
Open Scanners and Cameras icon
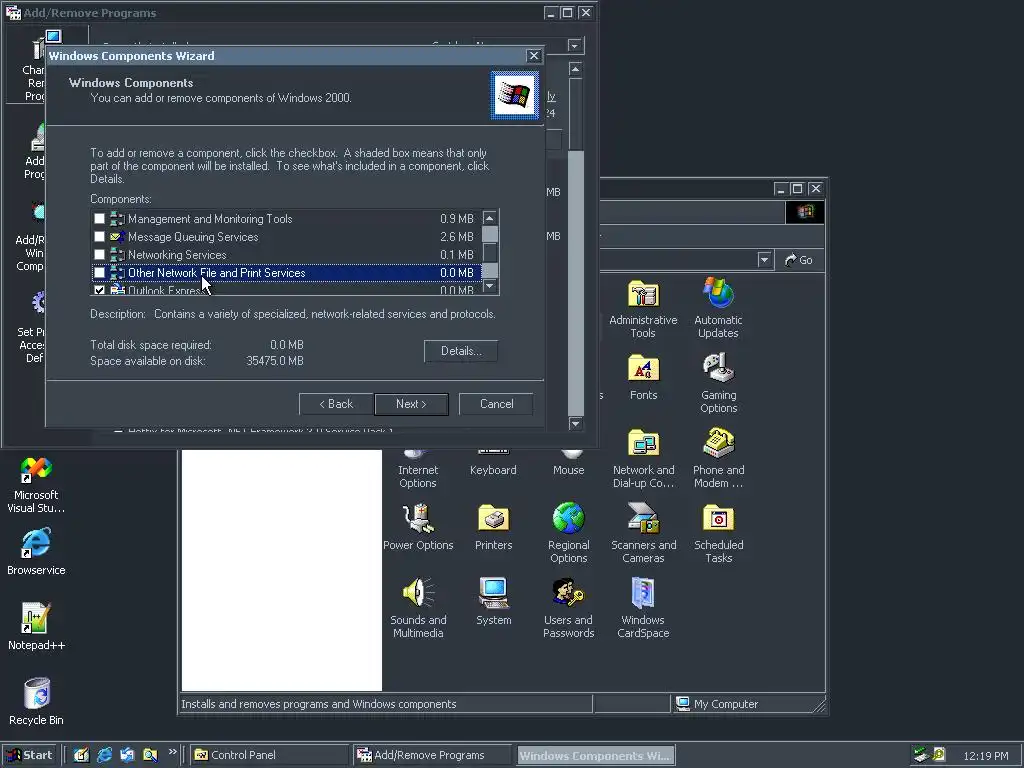[x=643, y=534]
